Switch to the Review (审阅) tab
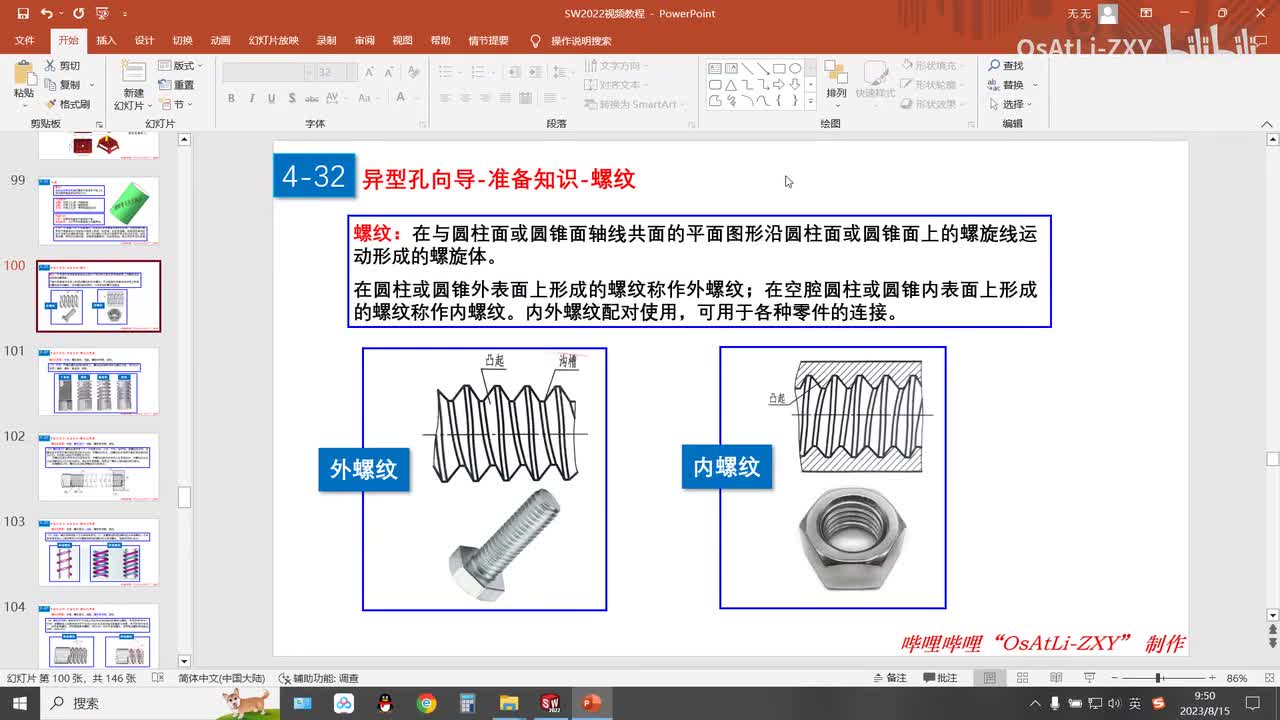1280x720 pixels. coord(364,41)
